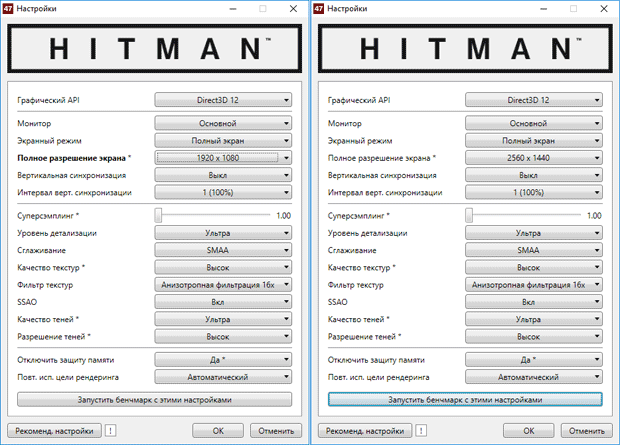Viewport: 620px width, 445px height.
Task: Open Разрешение теней dropdown in right window
Action: click(534, 337)
